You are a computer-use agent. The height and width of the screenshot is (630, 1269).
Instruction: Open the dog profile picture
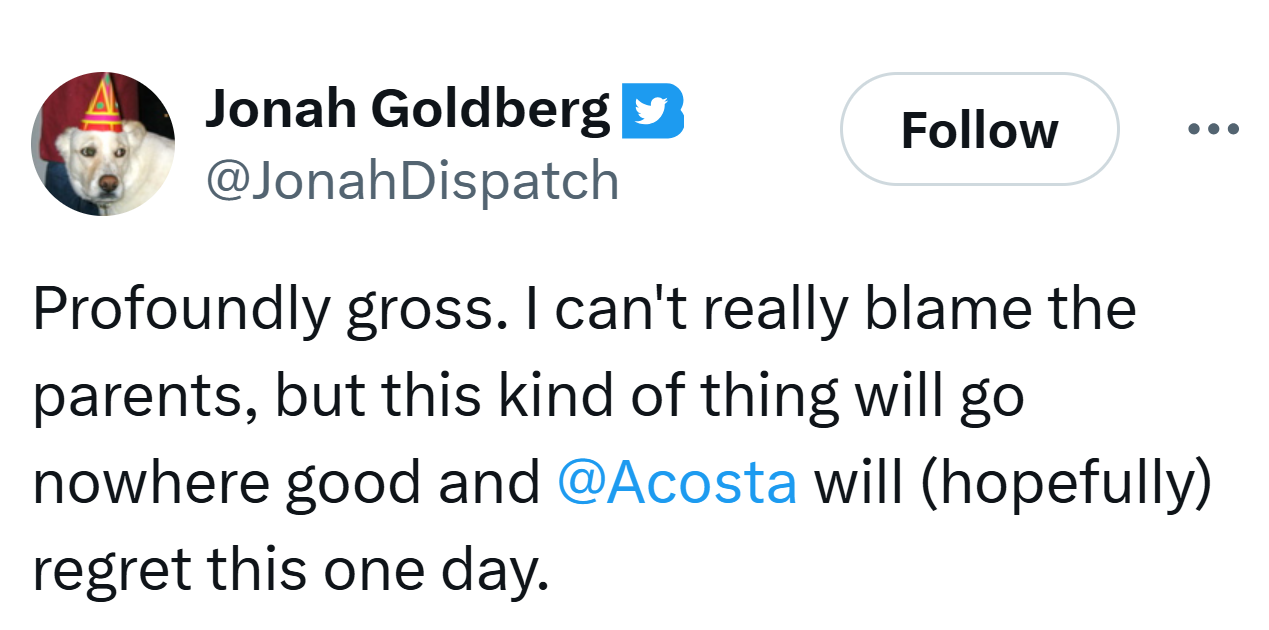coord(103,143)
